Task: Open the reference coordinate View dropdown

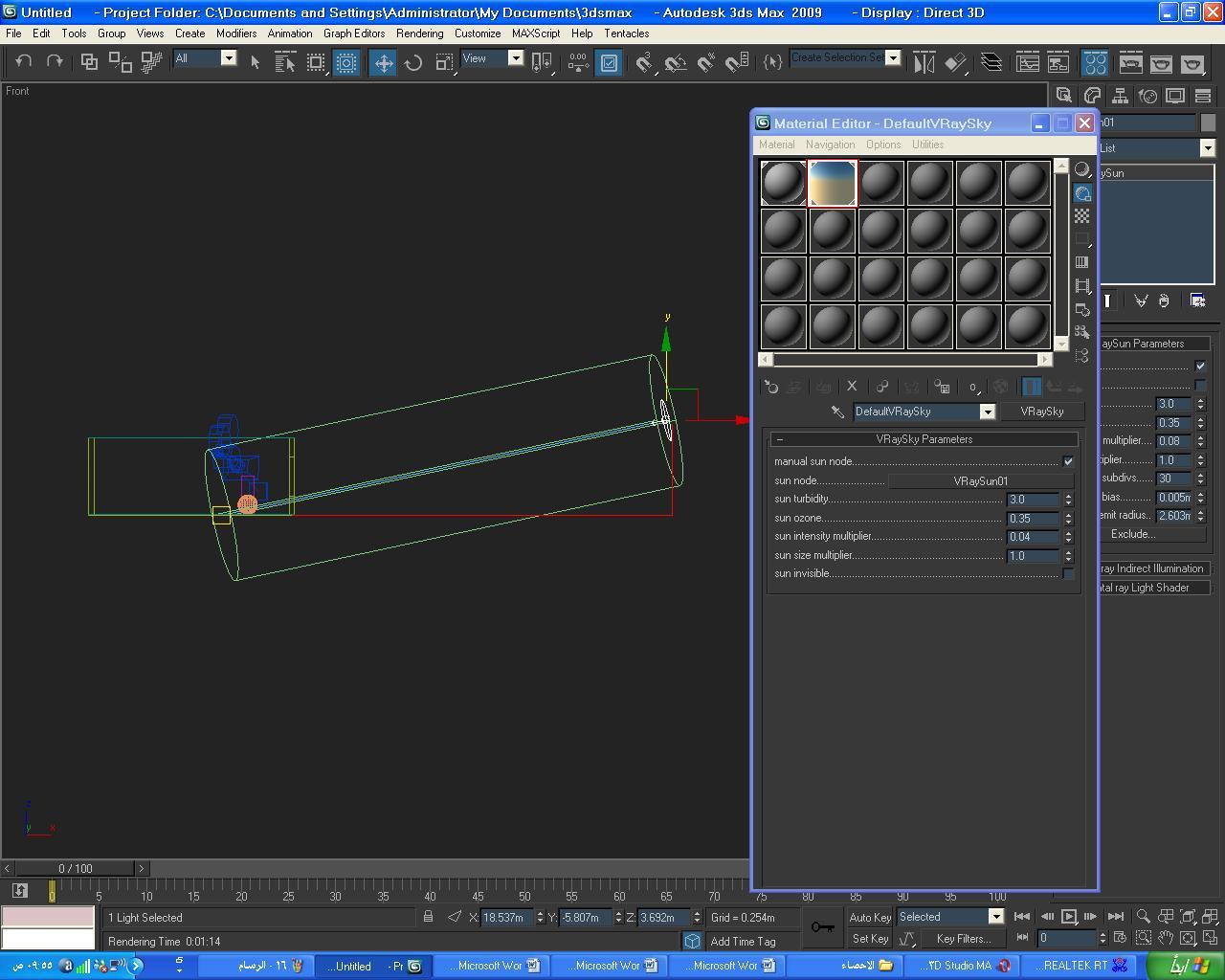Action: click(x=515, y=58)
